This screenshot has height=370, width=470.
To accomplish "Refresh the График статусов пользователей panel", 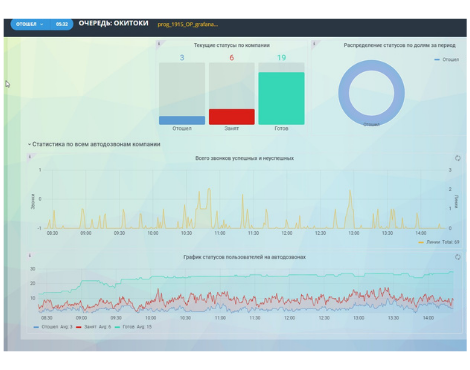I will (458, 257).
